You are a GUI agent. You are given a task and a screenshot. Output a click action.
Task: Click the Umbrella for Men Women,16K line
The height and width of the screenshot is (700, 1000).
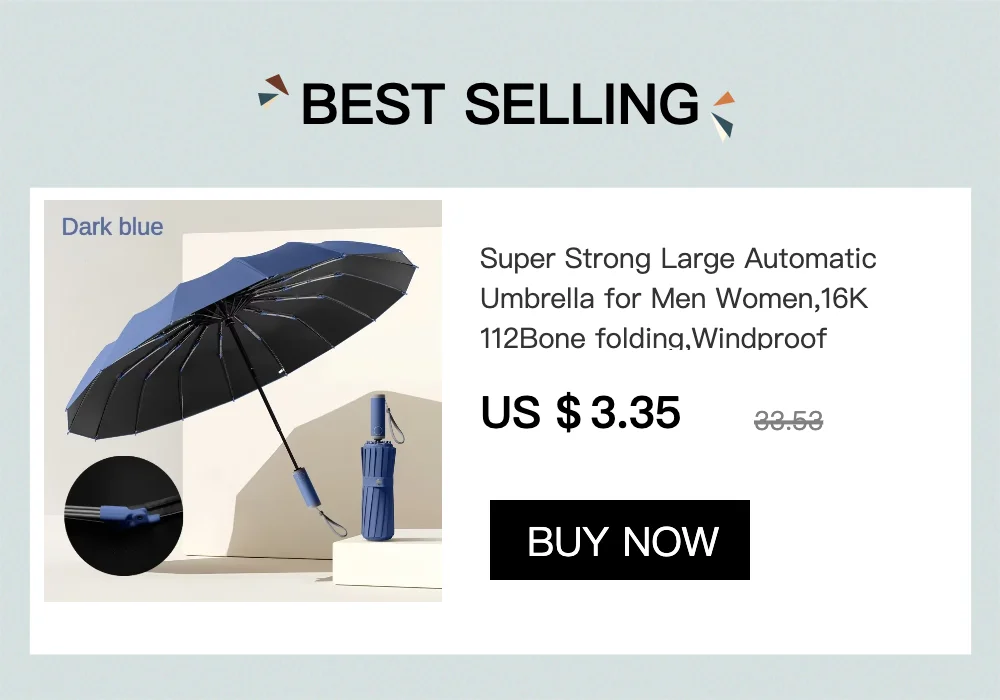pos(674,298)
